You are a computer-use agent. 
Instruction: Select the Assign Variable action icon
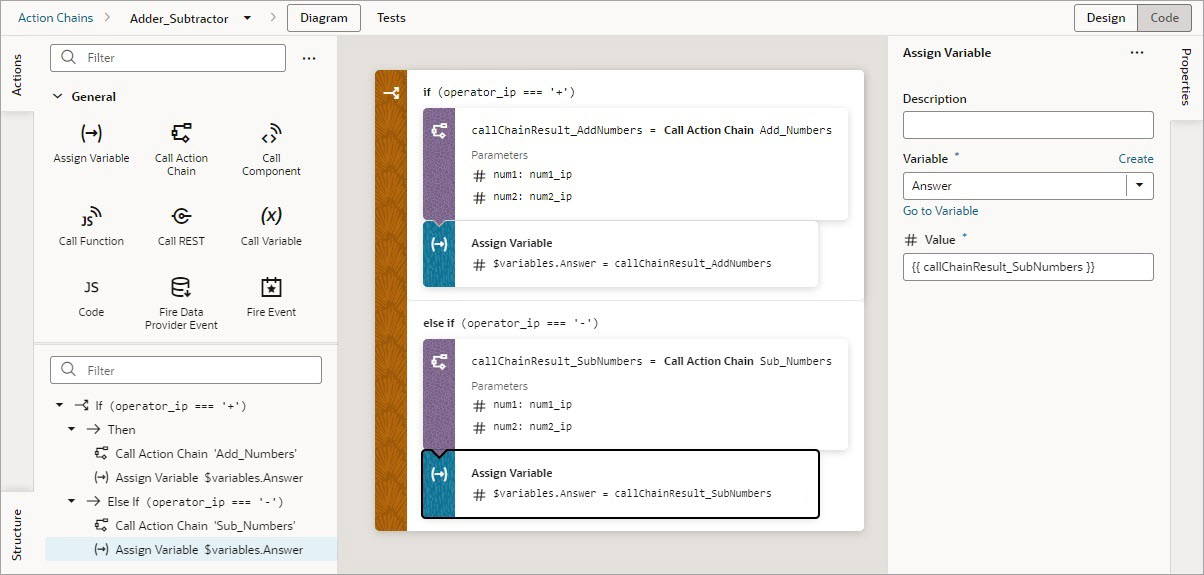91,133
